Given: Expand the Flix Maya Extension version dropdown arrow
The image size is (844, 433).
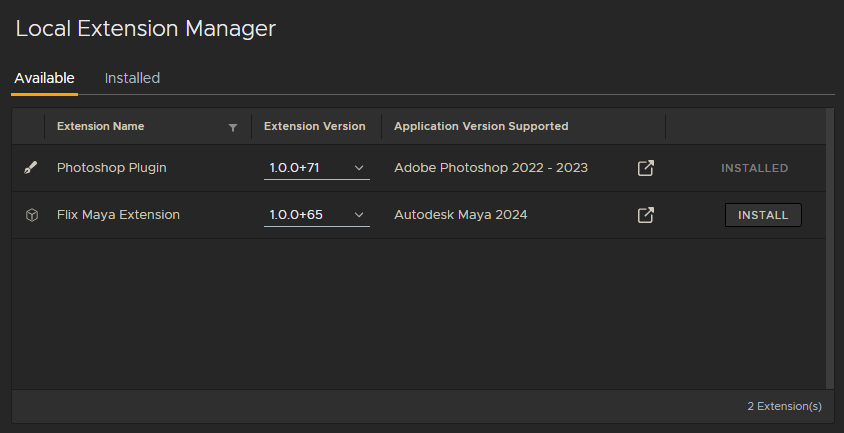Looking at the screenshot, I should 358,215.
